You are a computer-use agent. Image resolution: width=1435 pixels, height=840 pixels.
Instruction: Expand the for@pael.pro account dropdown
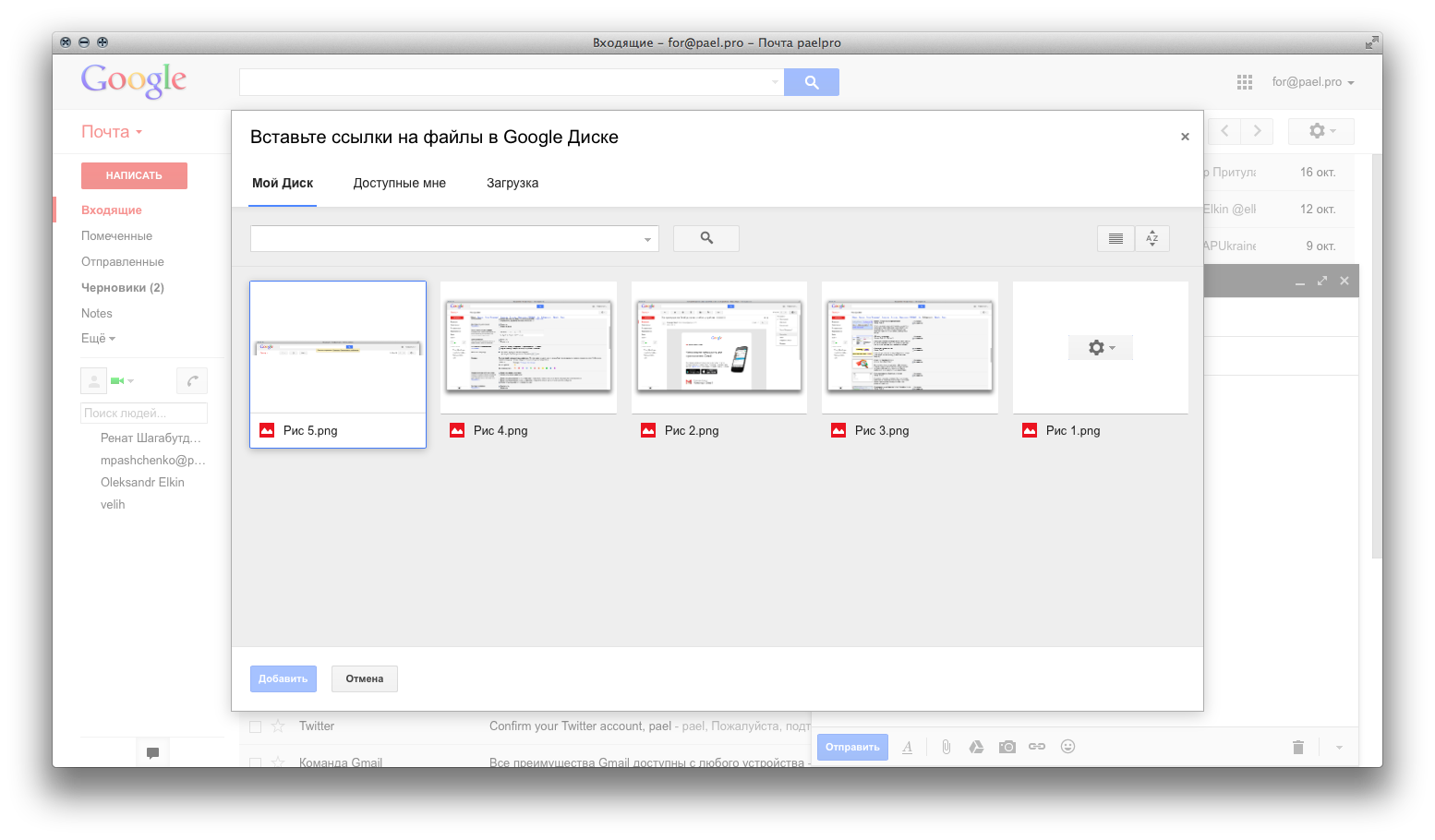point(1312,82)
